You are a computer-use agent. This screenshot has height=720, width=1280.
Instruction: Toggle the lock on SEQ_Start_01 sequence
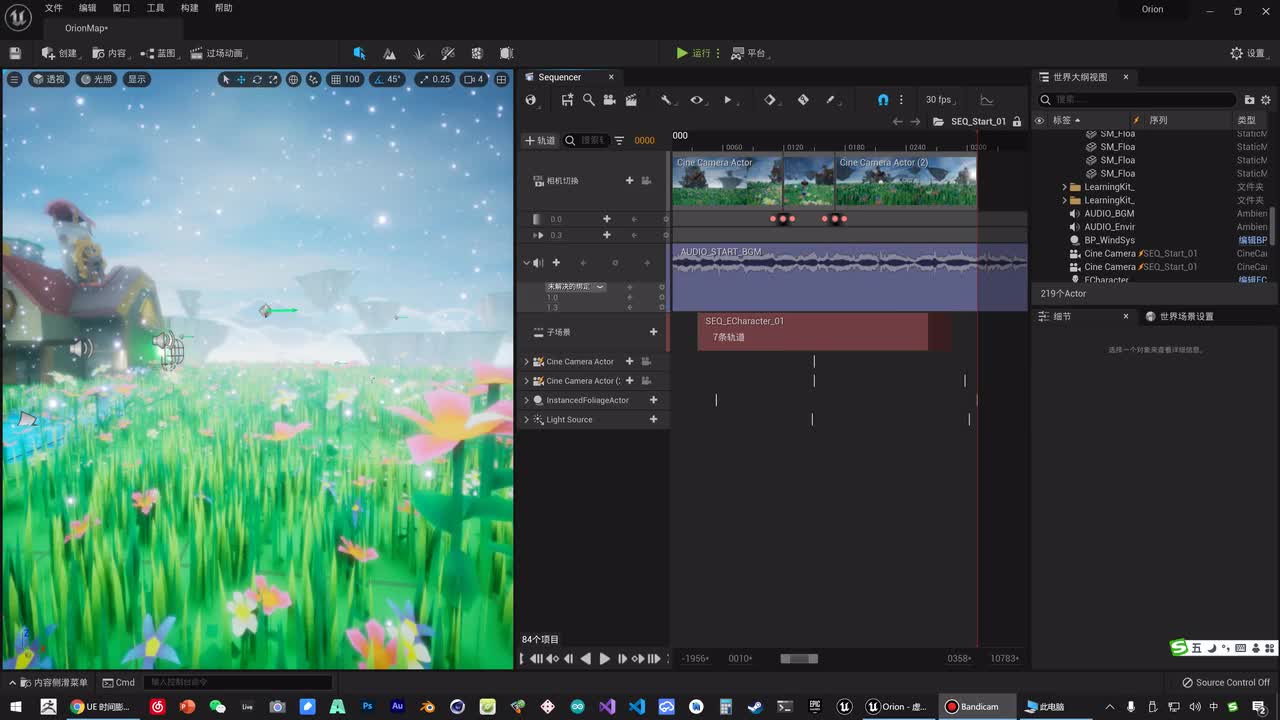(1017, 121)
